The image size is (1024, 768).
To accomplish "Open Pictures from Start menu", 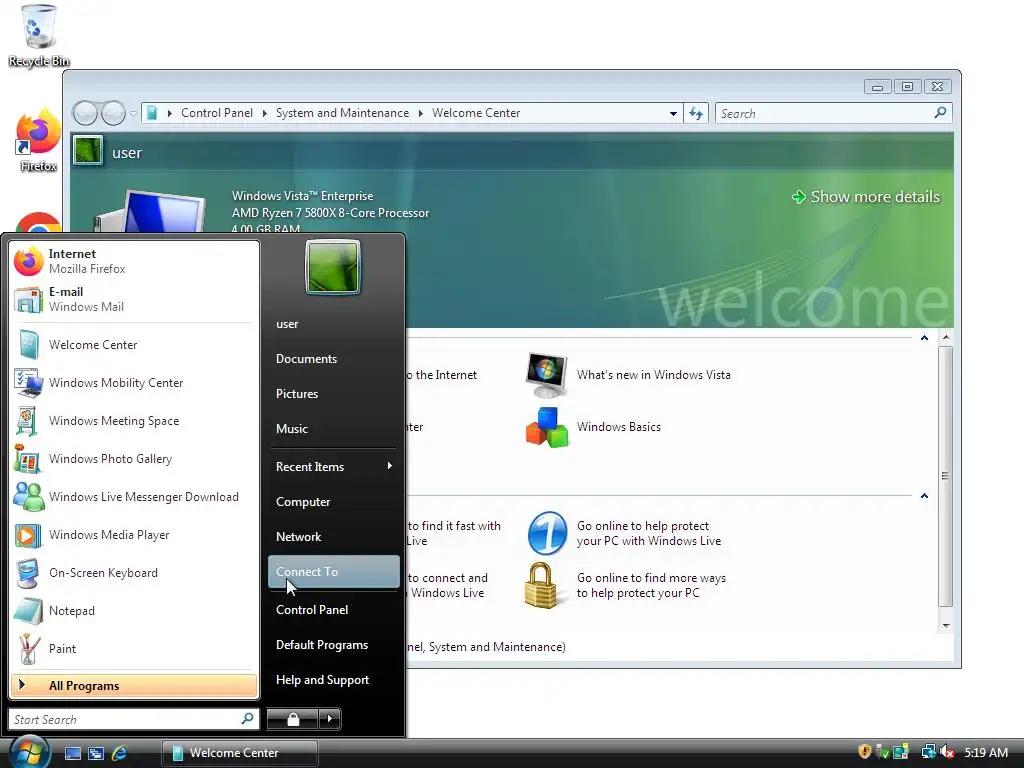I will pos(334,394).
